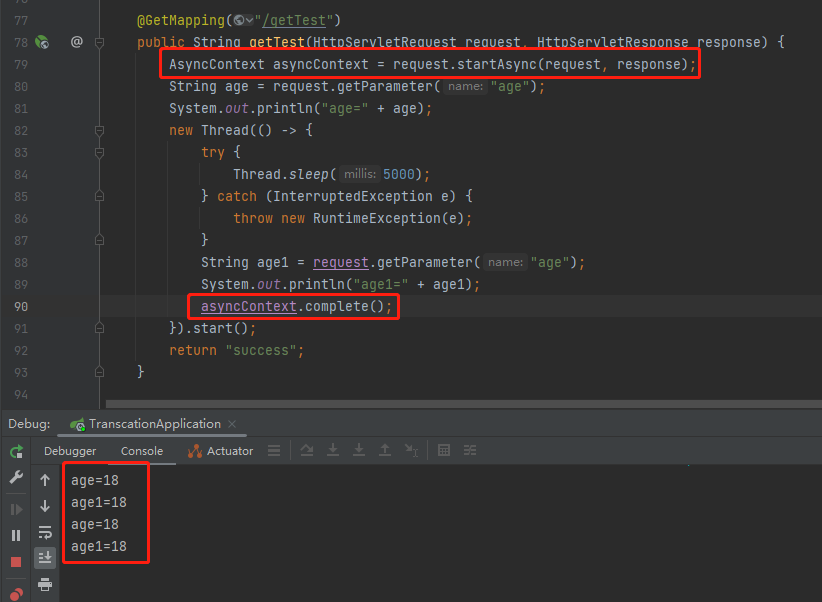Toggle soft-wrap in the console

(x=45, y=532)
